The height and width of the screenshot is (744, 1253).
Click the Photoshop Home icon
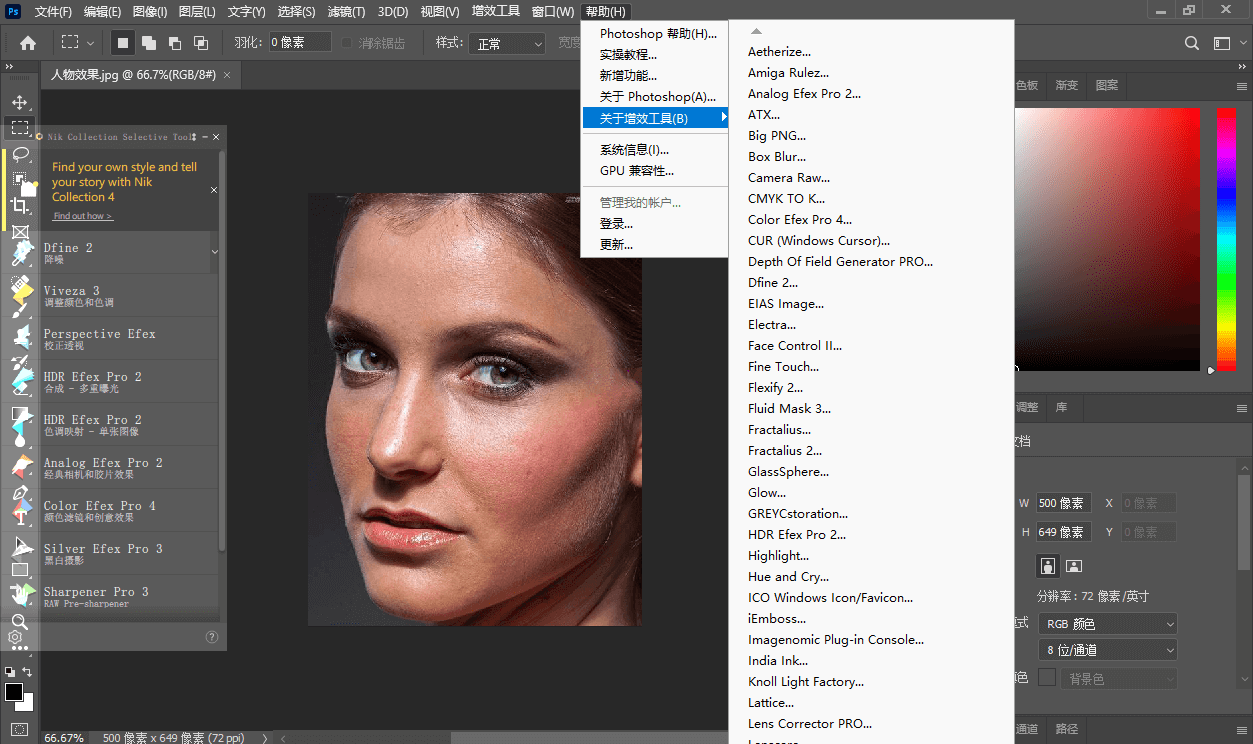tap(27, 43)
